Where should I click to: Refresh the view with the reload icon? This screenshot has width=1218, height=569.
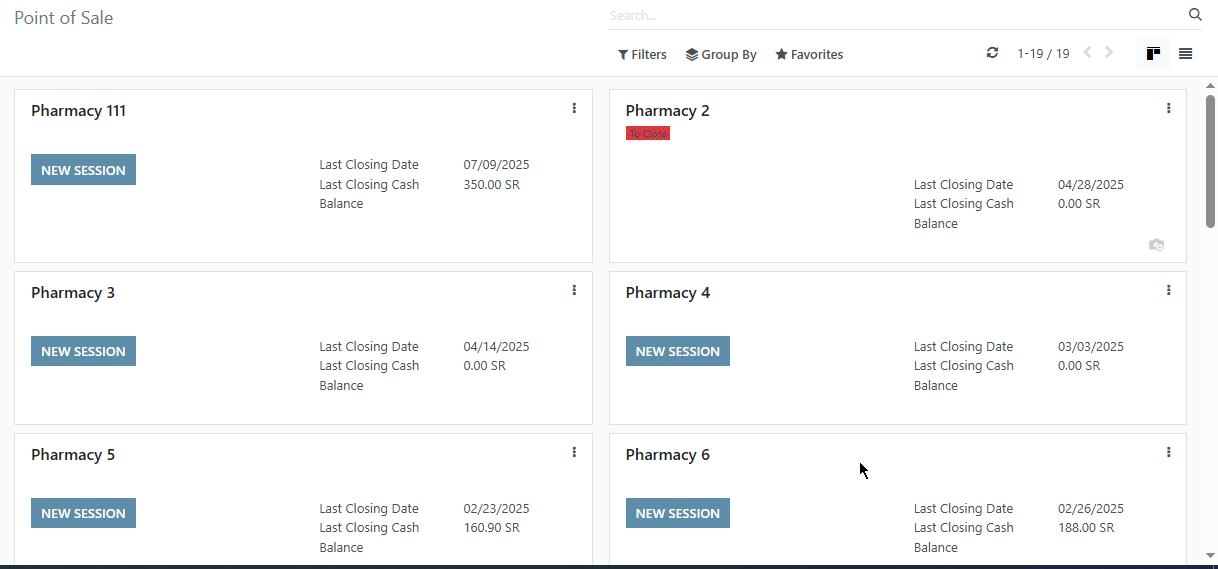pos(992,53)
